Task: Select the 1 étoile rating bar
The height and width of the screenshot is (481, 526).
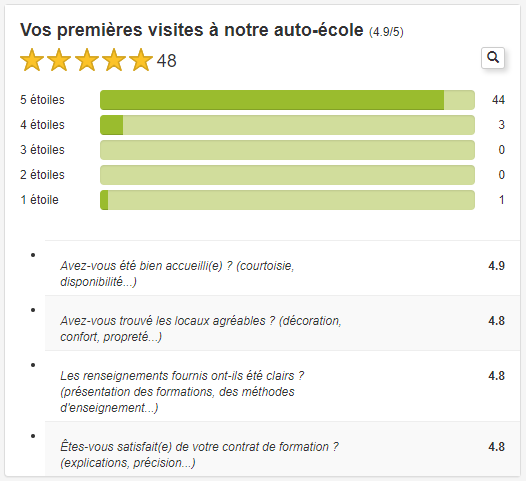Action: pyautogui.click(x=287, y=200)
